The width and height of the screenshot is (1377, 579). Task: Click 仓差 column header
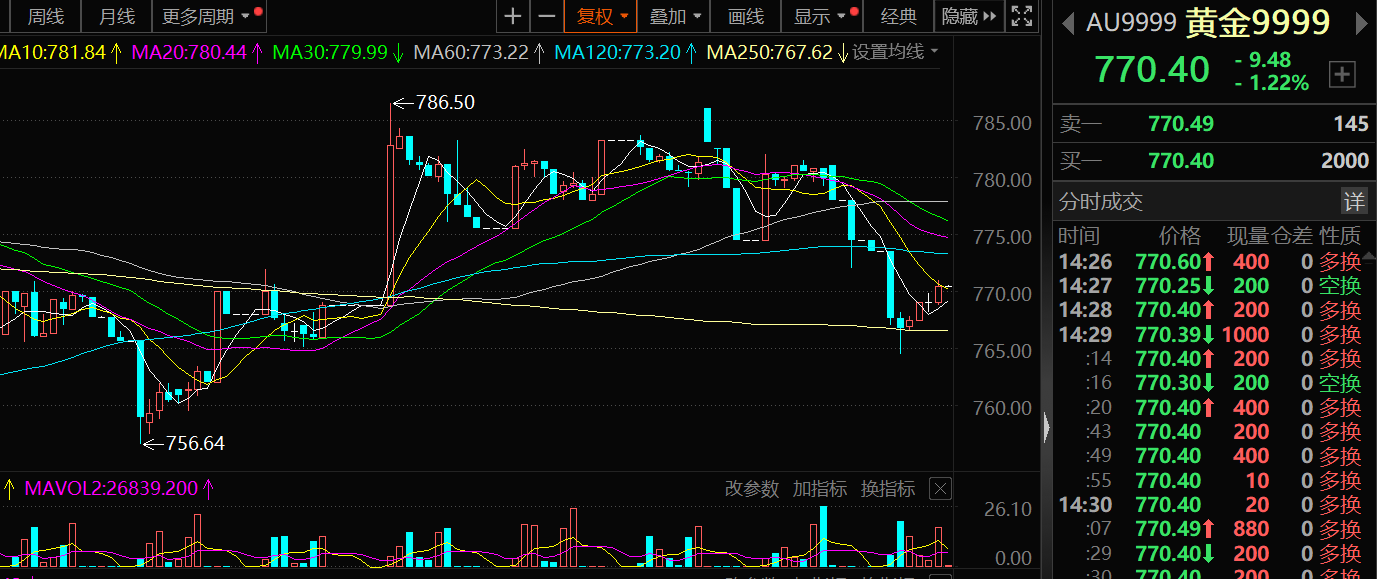pyautogui.click(x=1291, y=236)
